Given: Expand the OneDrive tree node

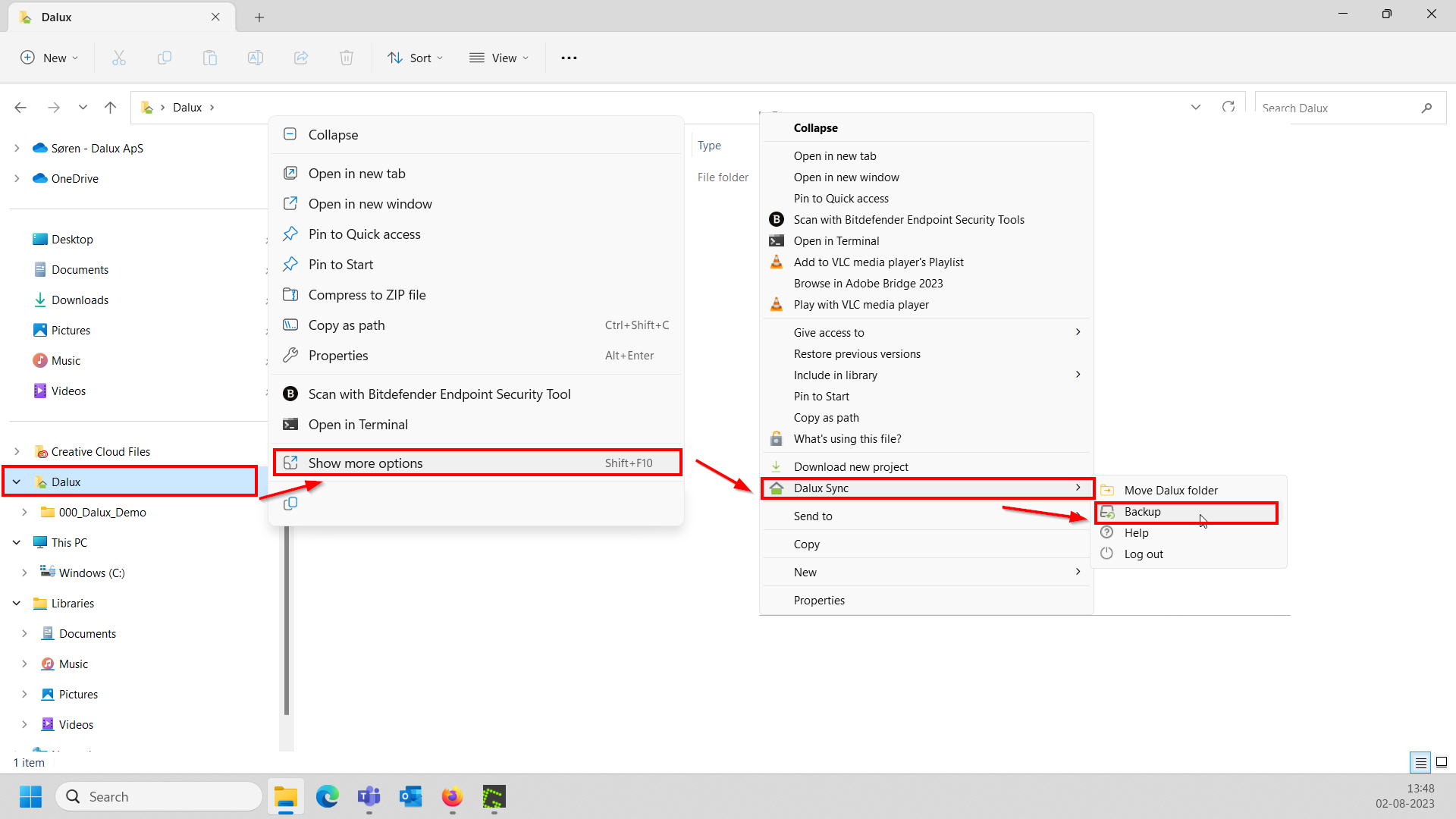Looking at the screenshot, I should coord(17,179).
